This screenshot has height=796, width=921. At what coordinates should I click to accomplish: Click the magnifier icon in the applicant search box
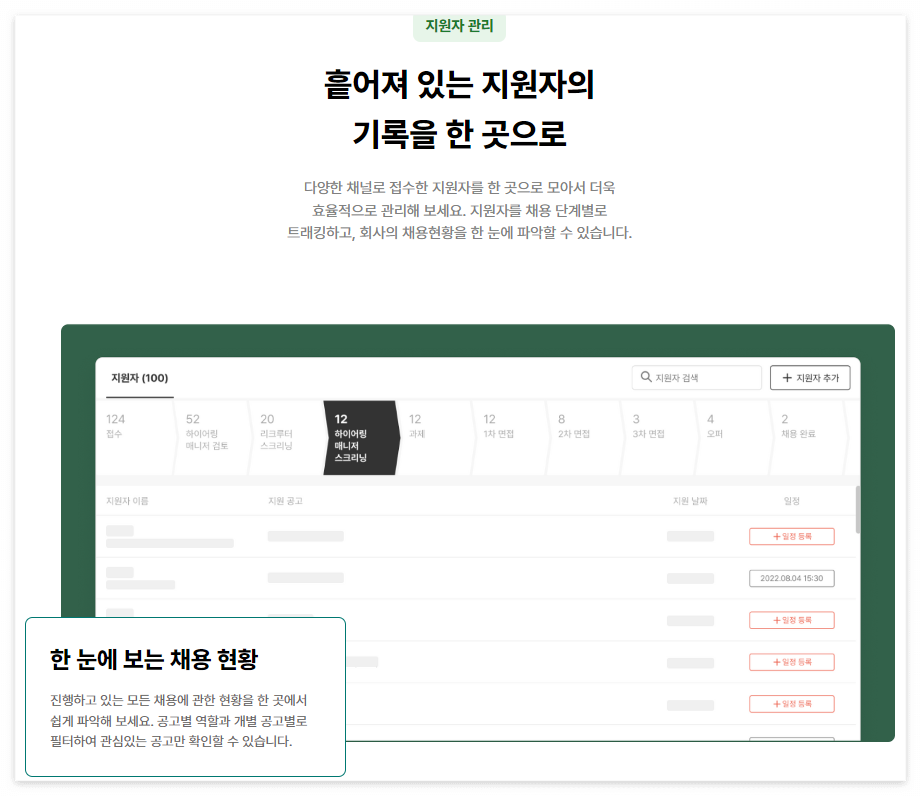tap(646, 378)
